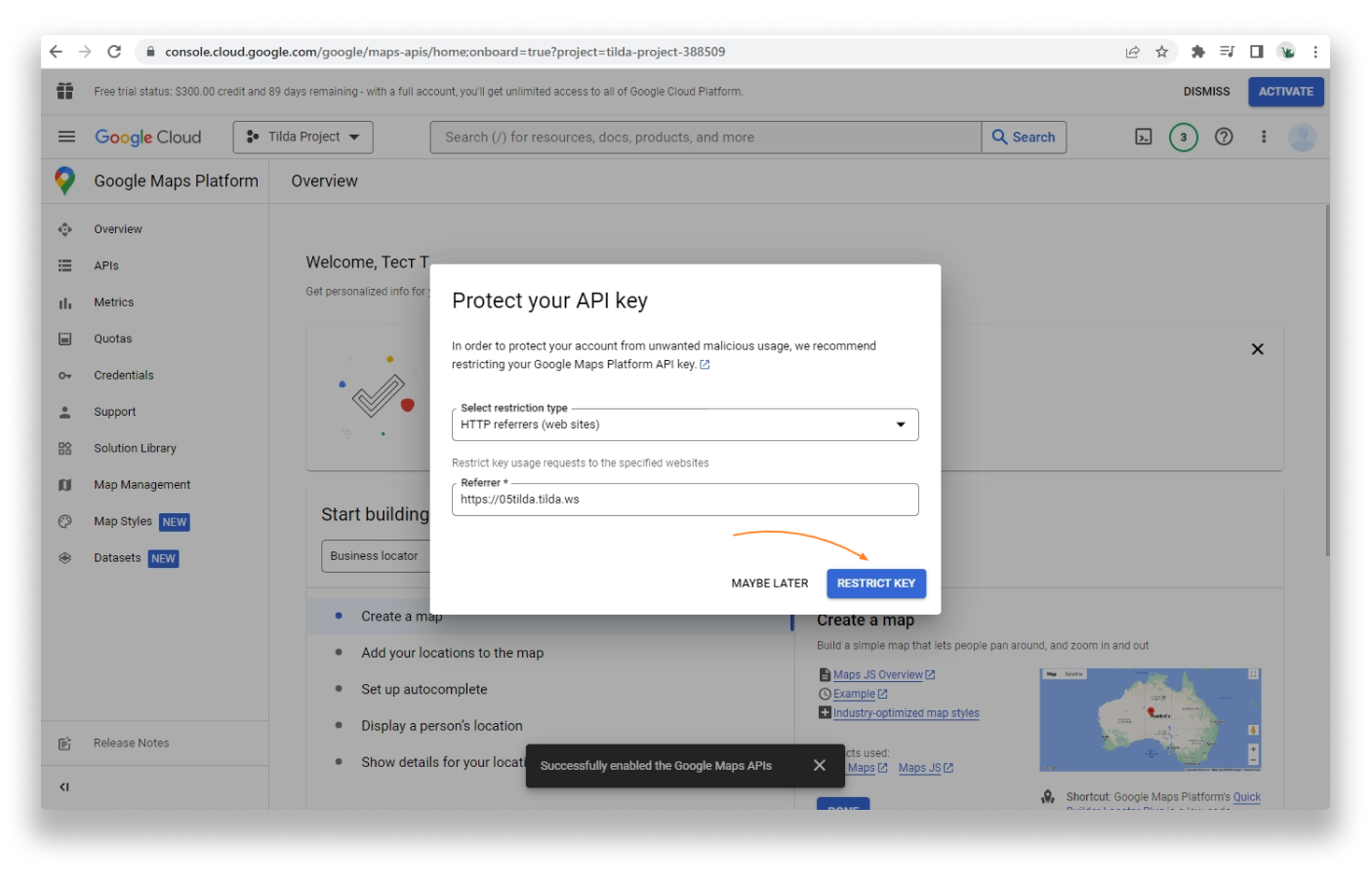The width and height of the screenshot is (1372, 885).
Task: Click the RESTRICT KEY button
Action: pos(876,583)
